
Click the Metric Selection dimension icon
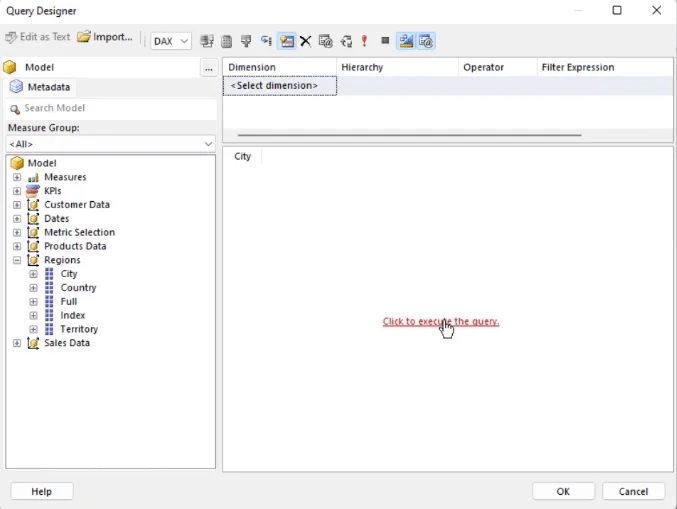click(x=33, y=232)
